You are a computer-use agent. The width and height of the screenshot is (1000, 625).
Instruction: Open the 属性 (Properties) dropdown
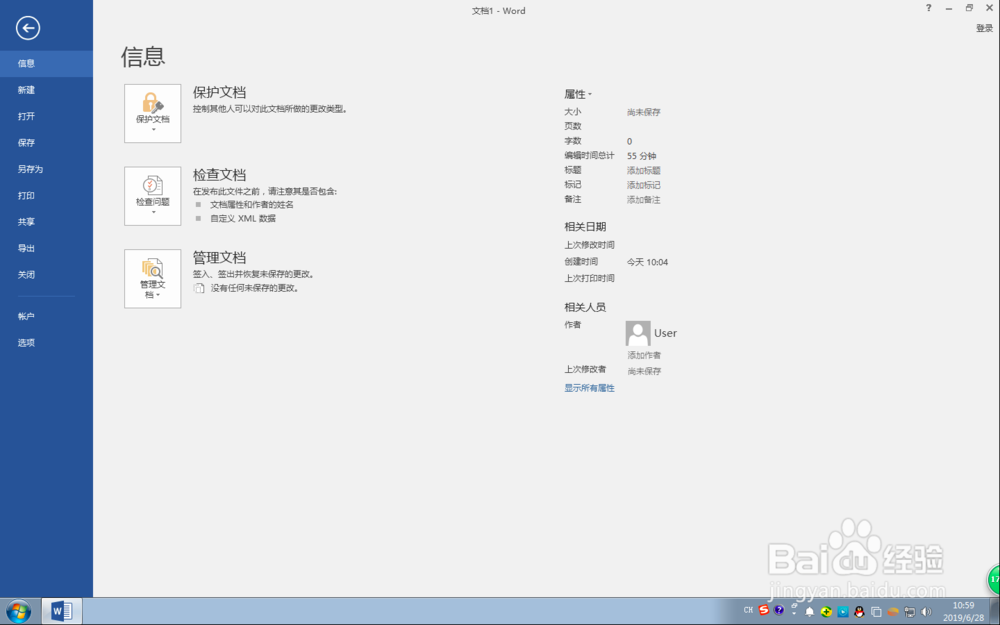click(x=575, y=92)
